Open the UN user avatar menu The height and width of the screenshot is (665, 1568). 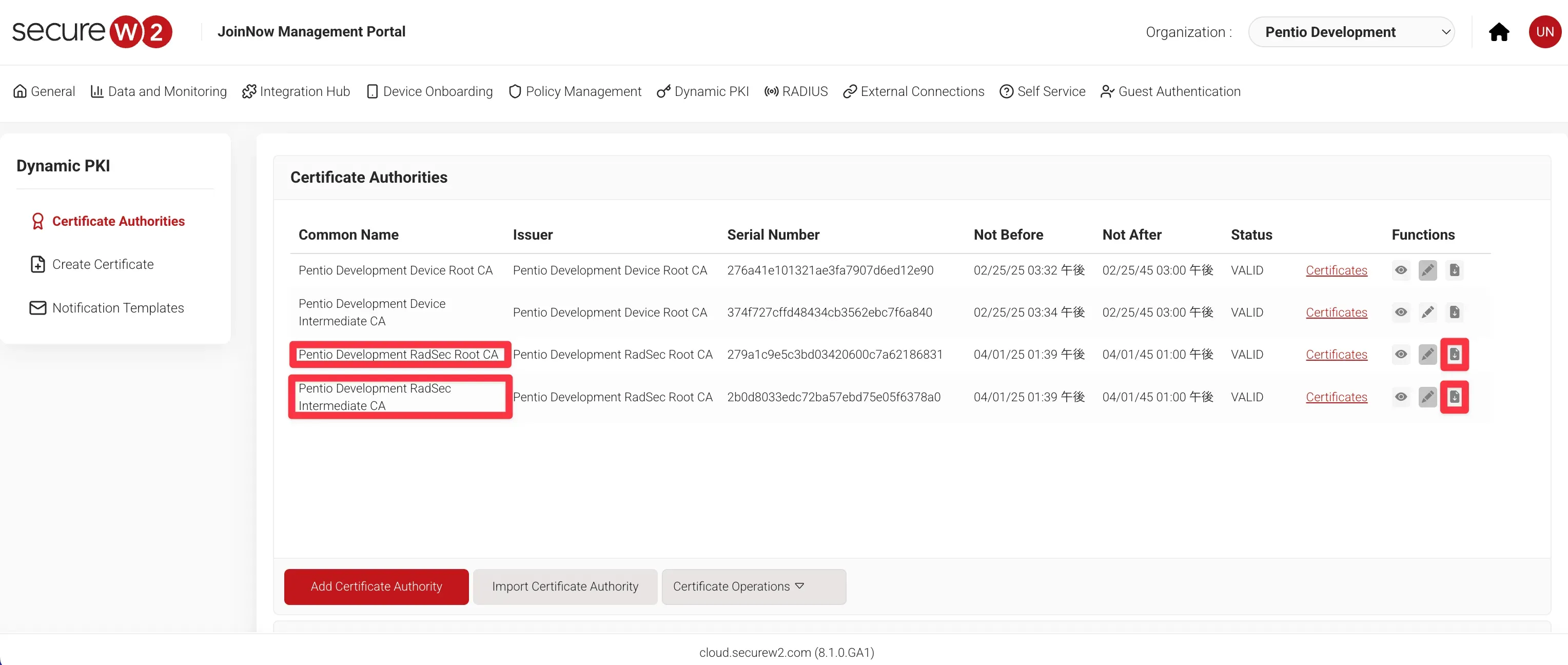[x=1544, y=32]
